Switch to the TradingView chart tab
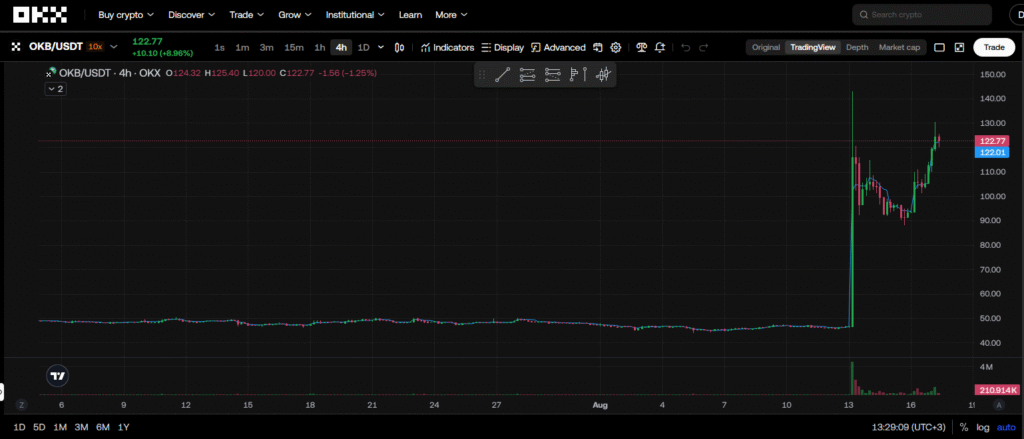 point(812,47)
